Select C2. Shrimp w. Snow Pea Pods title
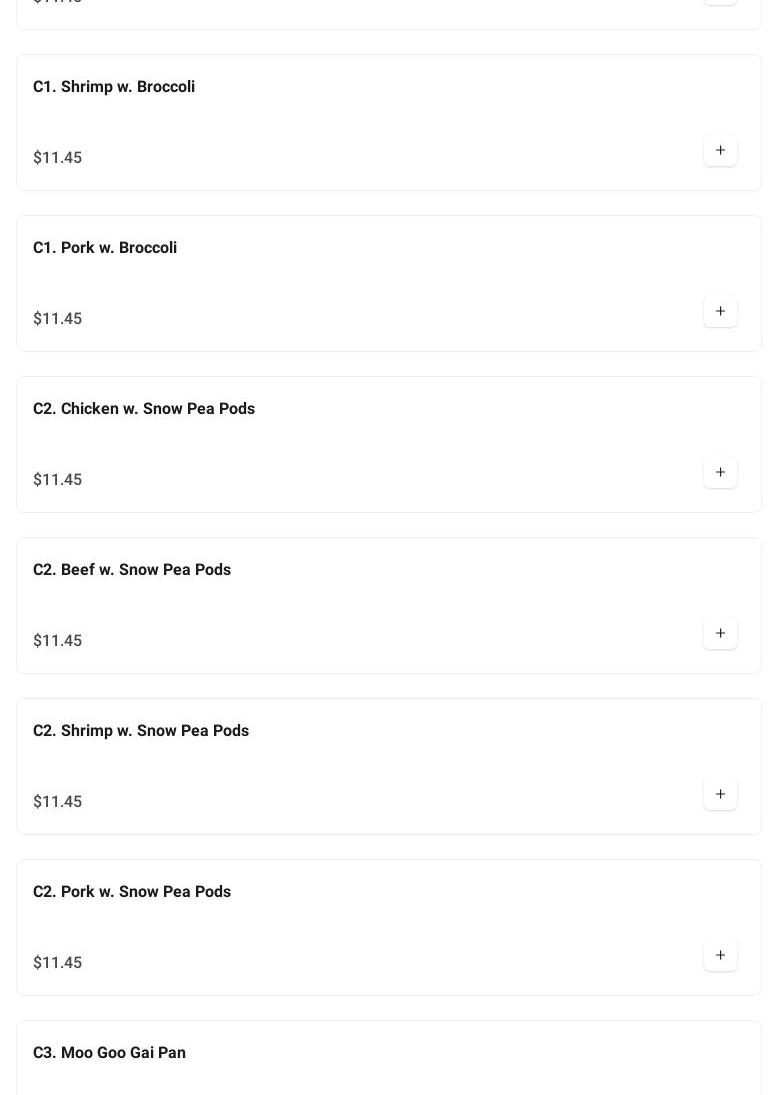The image size is (778, 1095). pos(141,731)
